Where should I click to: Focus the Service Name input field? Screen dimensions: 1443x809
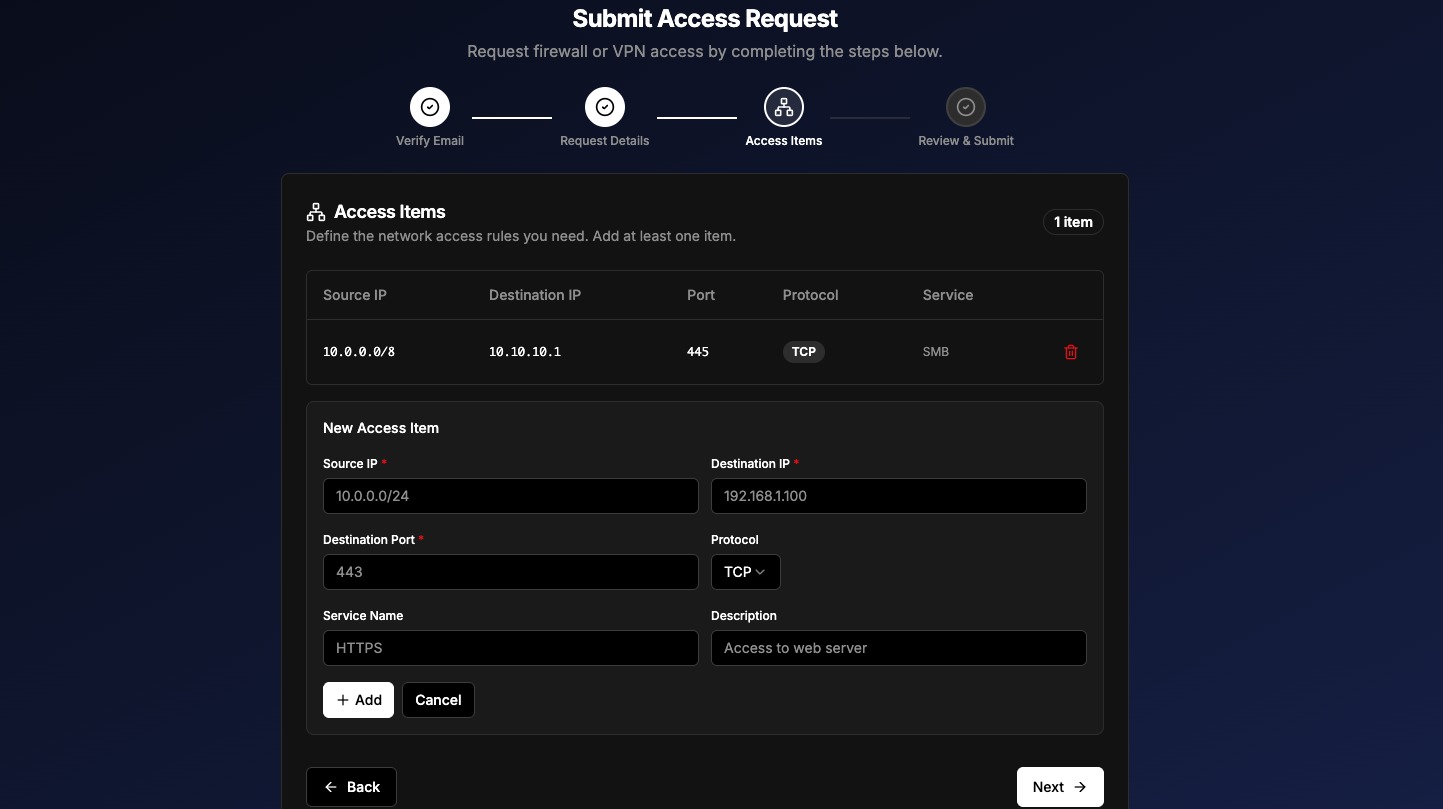[x=511, y=648]
